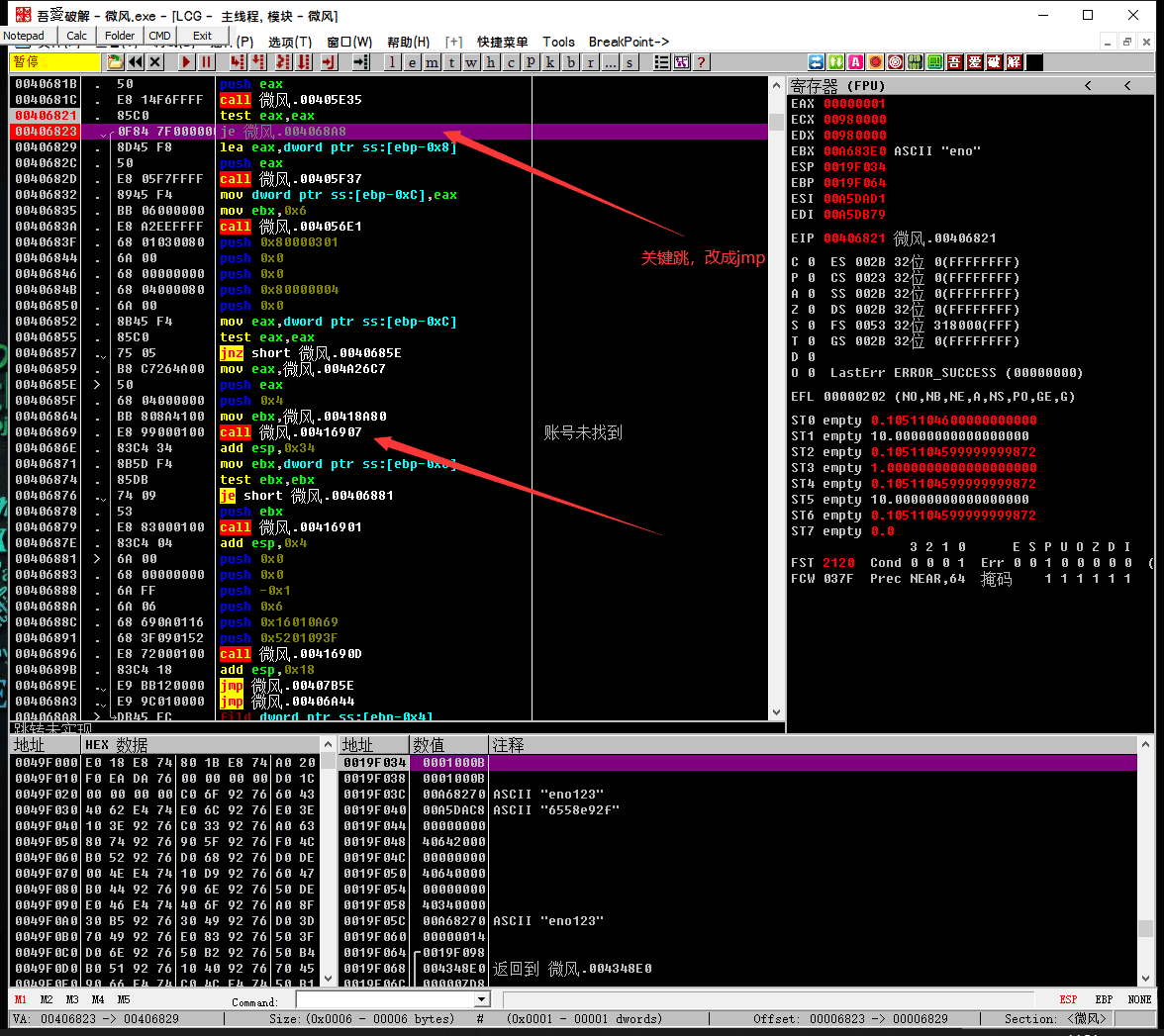Screen dimensions: 1164x1036
Task: Click the Exit quick bar button
Action: tap(202, 36)
